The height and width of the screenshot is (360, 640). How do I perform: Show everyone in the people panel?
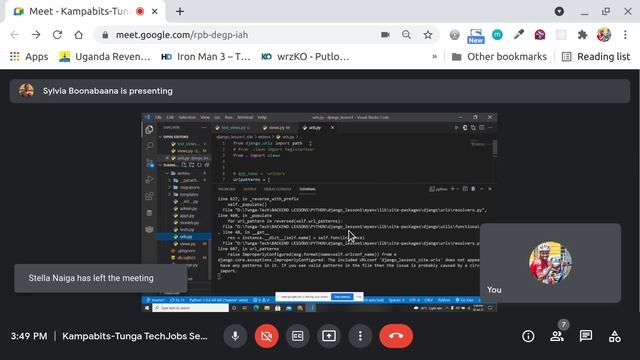click(557, 336)
